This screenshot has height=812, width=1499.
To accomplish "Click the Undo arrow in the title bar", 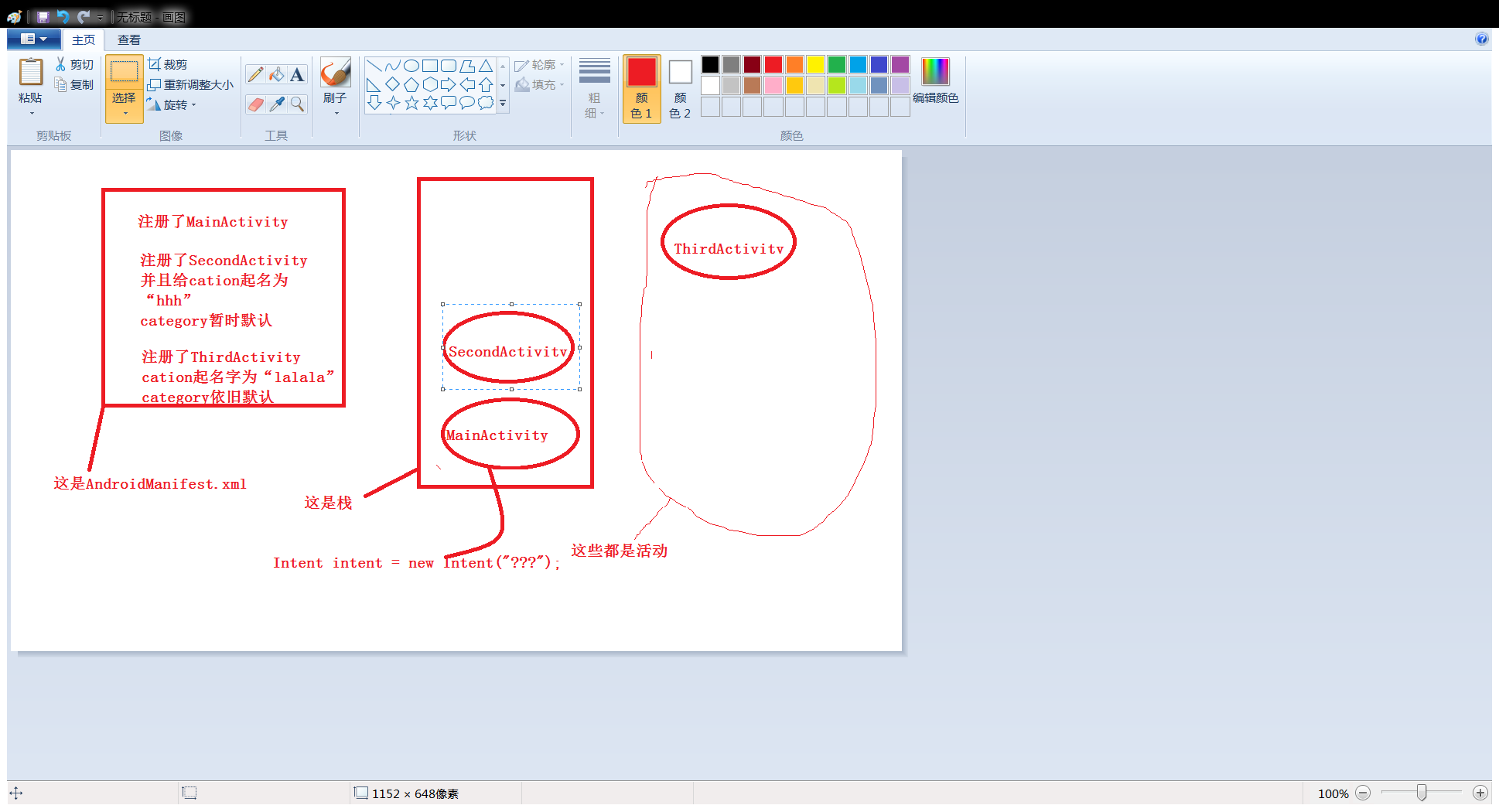I will pos(63,16).
